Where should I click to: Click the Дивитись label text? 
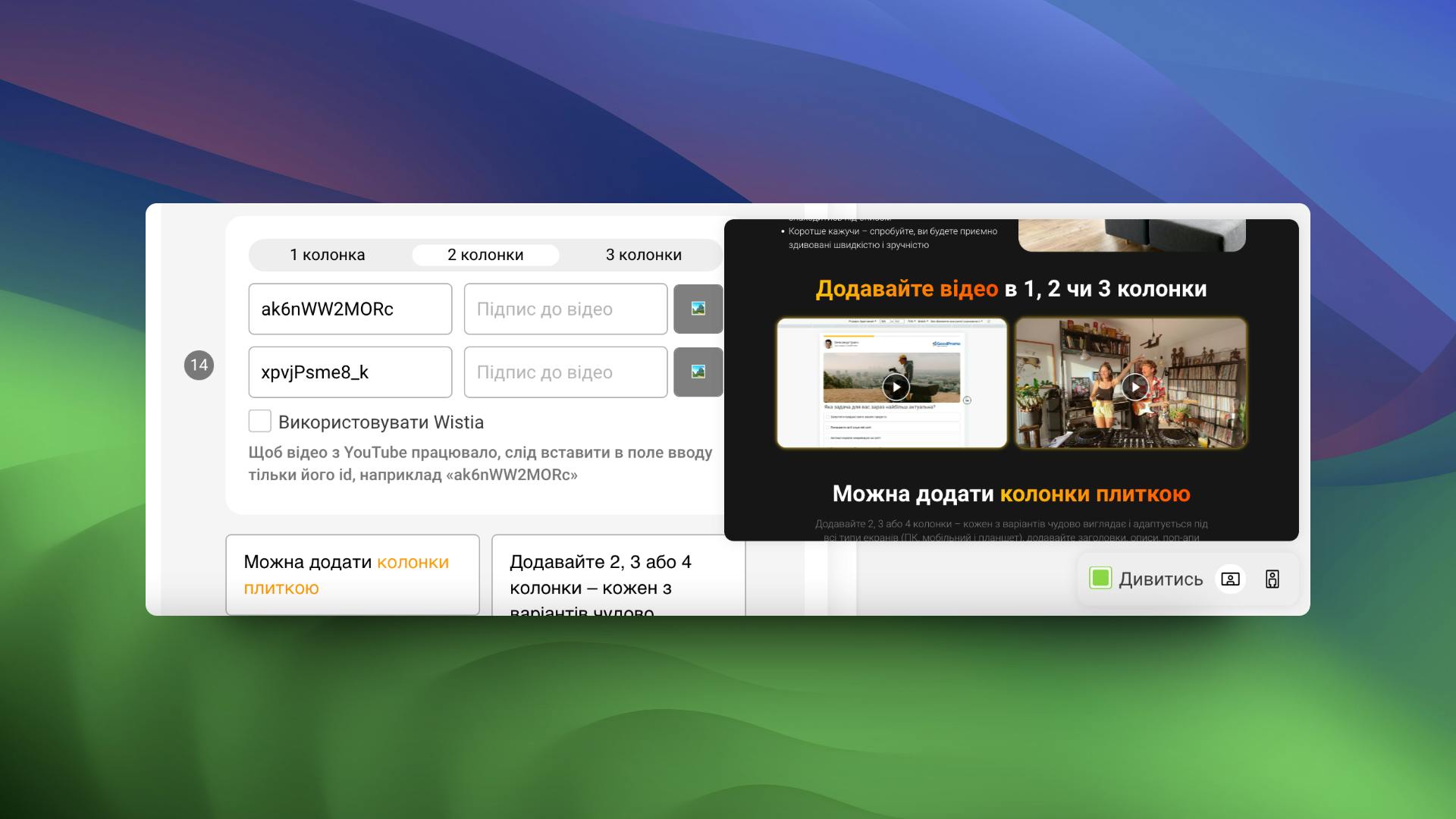pyautogui.click(x=1160, y=579)
